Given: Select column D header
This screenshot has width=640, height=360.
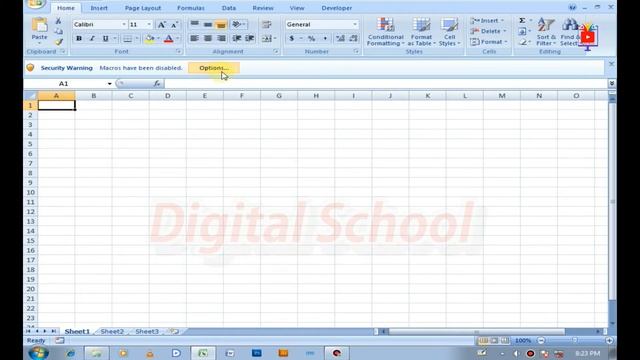Looking at the screenshot, I should coord(168,96).
